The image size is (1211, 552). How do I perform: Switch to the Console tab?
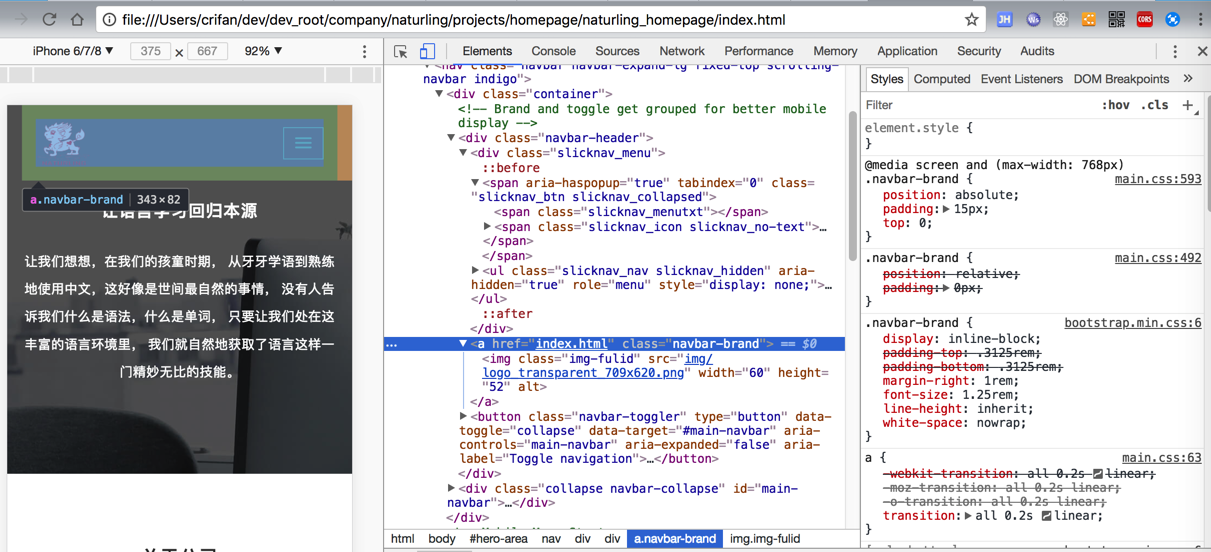click(553, 51)
